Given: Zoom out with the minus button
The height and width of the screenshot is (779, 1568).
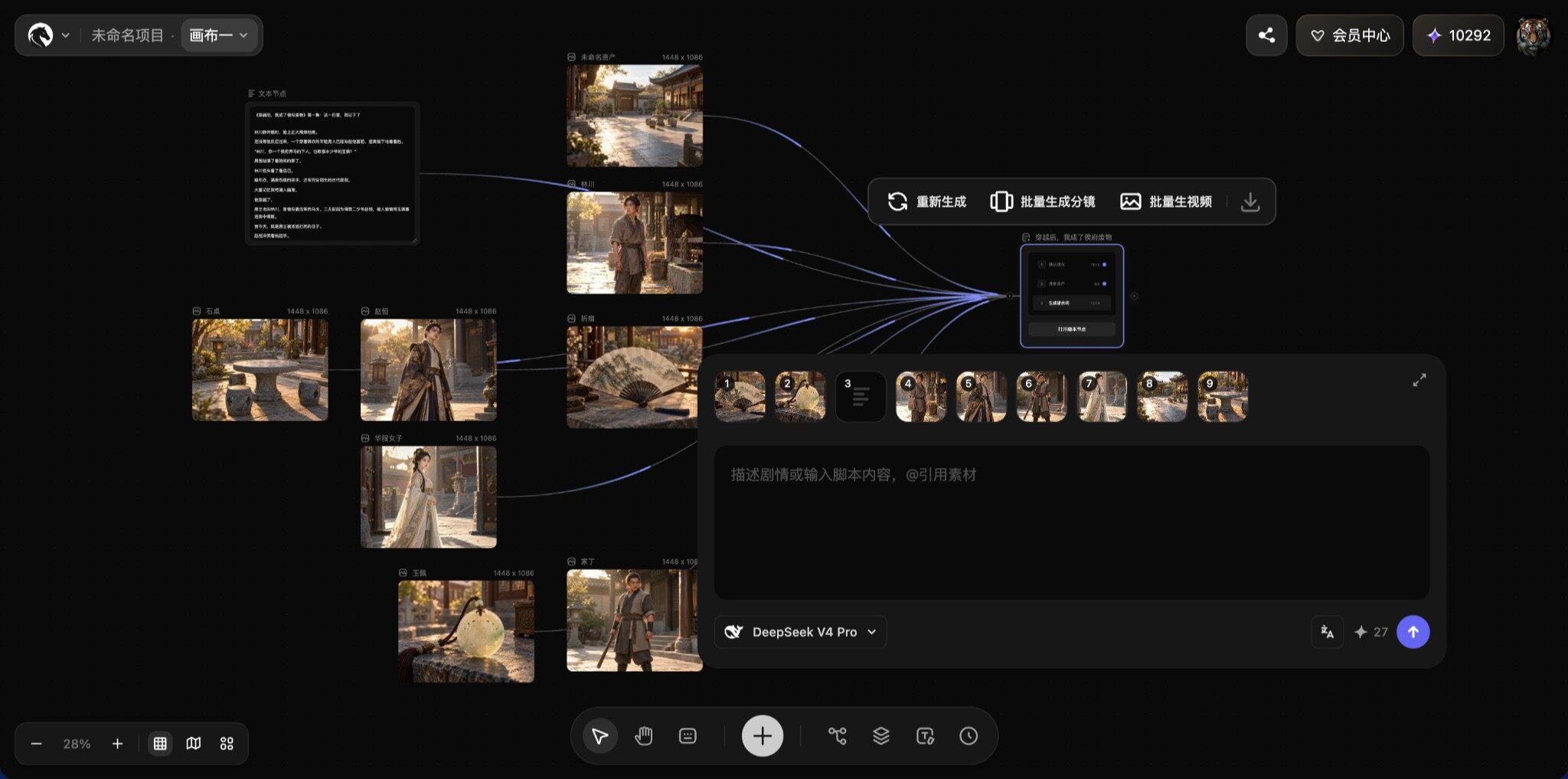Looking at the screenshot, I should click(x=36, y=744).
